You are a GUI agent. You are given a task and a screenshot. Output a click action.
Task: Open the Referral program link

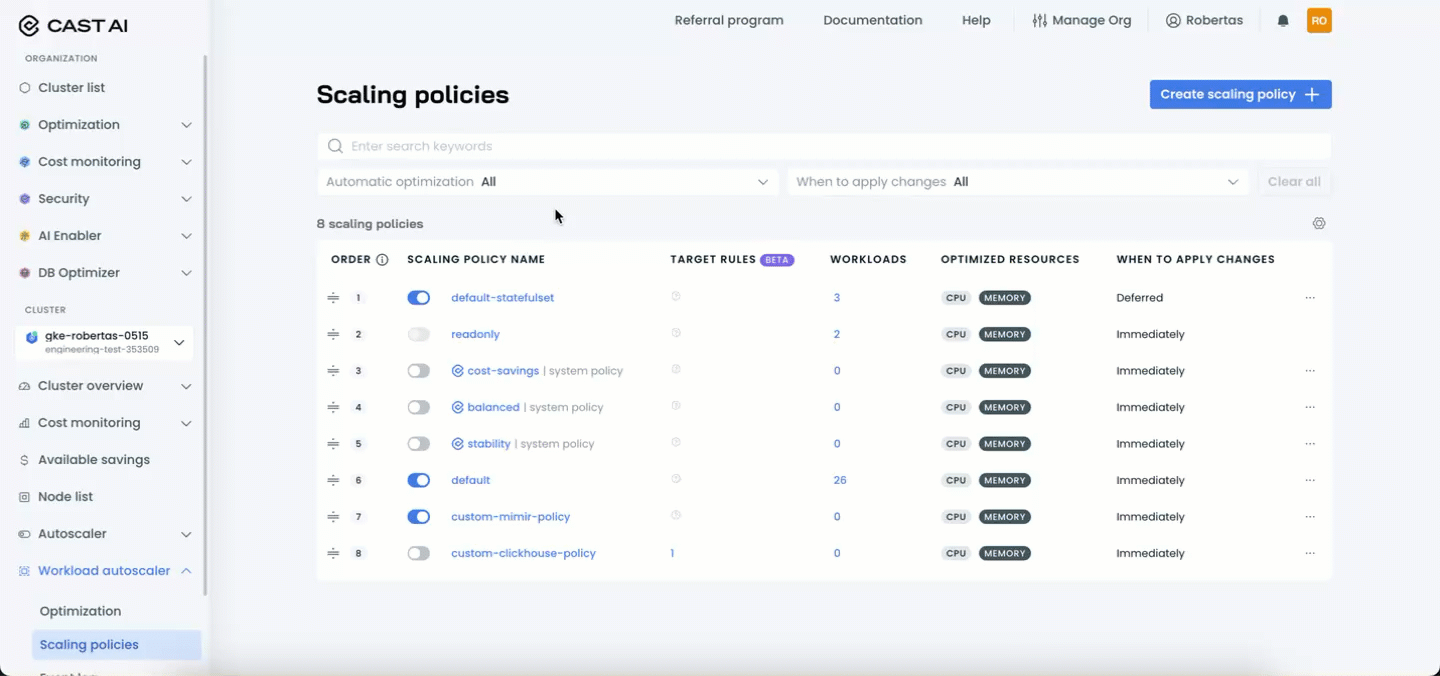click(729, 20)
